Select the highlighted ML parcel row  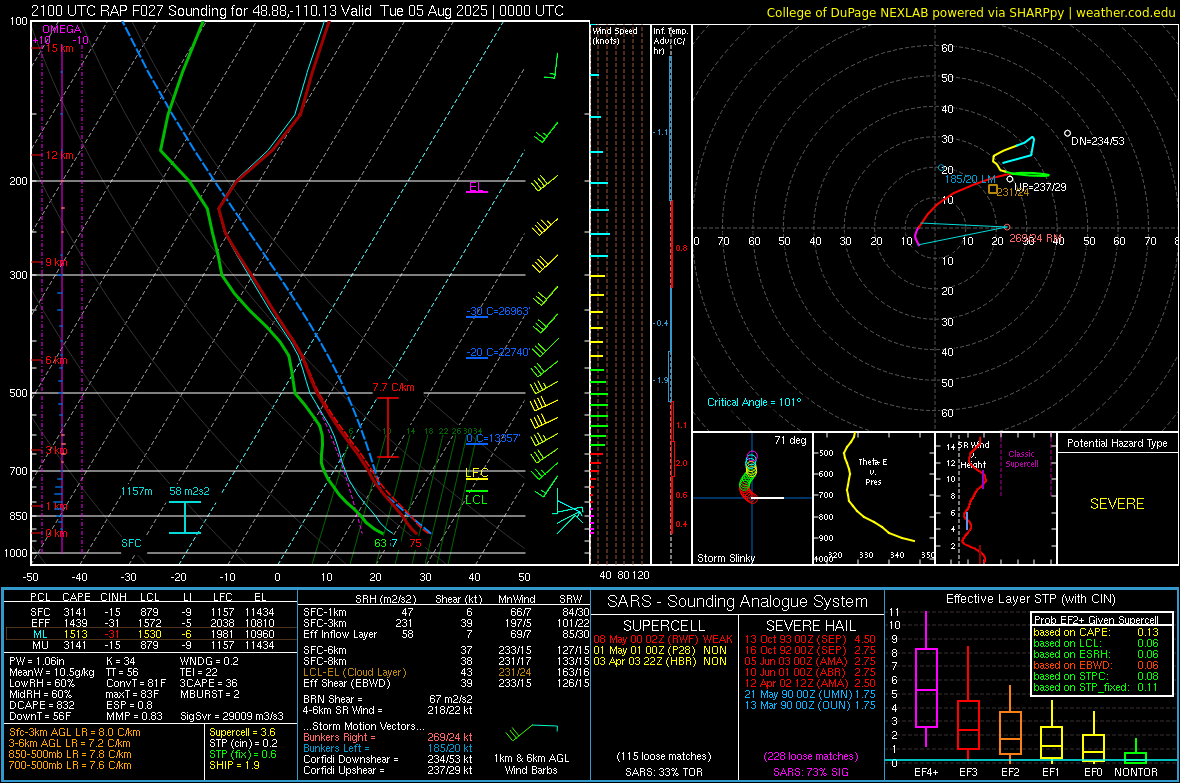point(151,634)
